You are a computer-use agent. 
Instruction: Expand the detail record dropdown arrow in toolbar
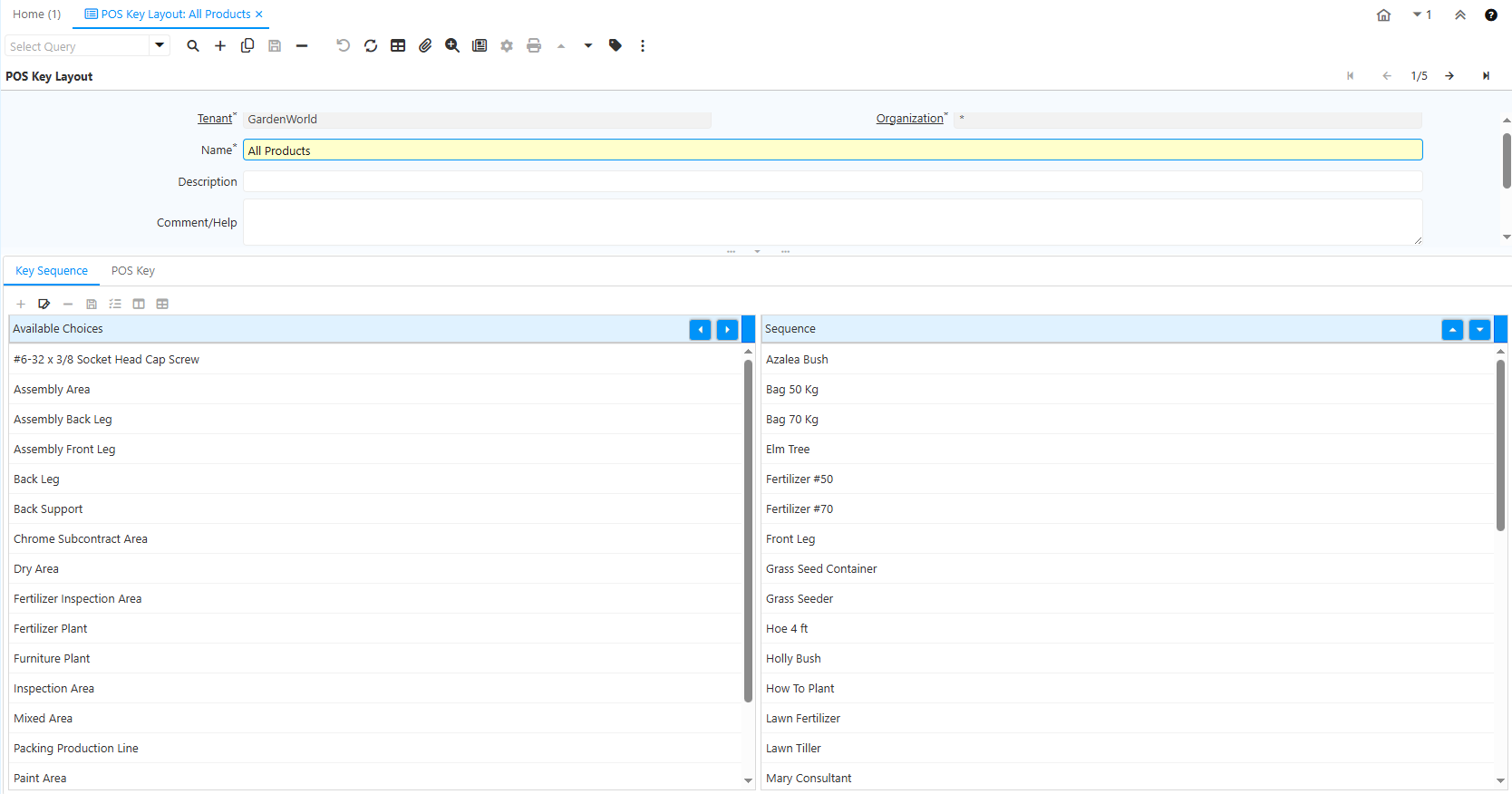[588, 46]
